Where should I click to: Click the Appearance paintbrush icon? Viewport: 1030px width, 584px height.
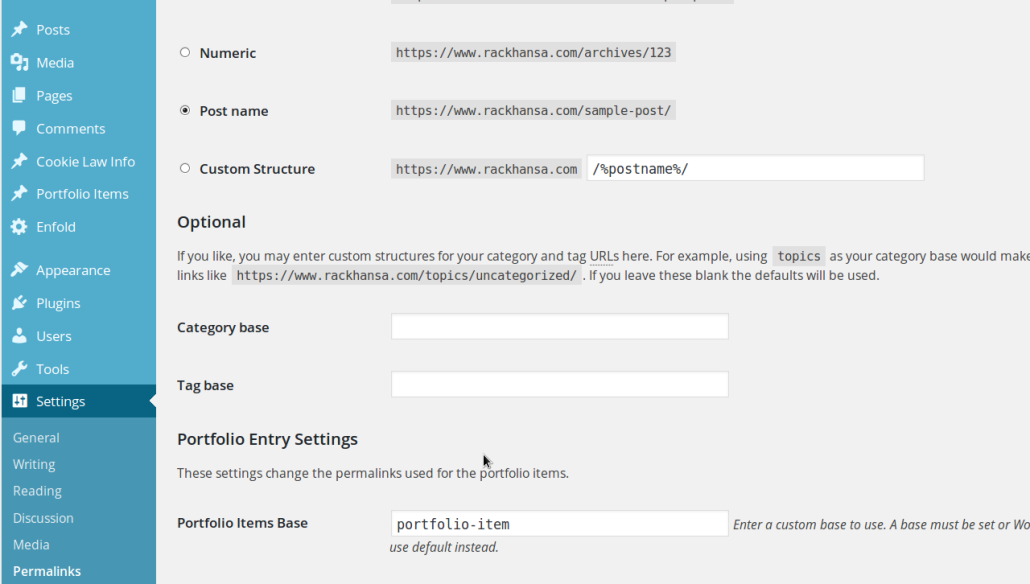click(19, 270)
